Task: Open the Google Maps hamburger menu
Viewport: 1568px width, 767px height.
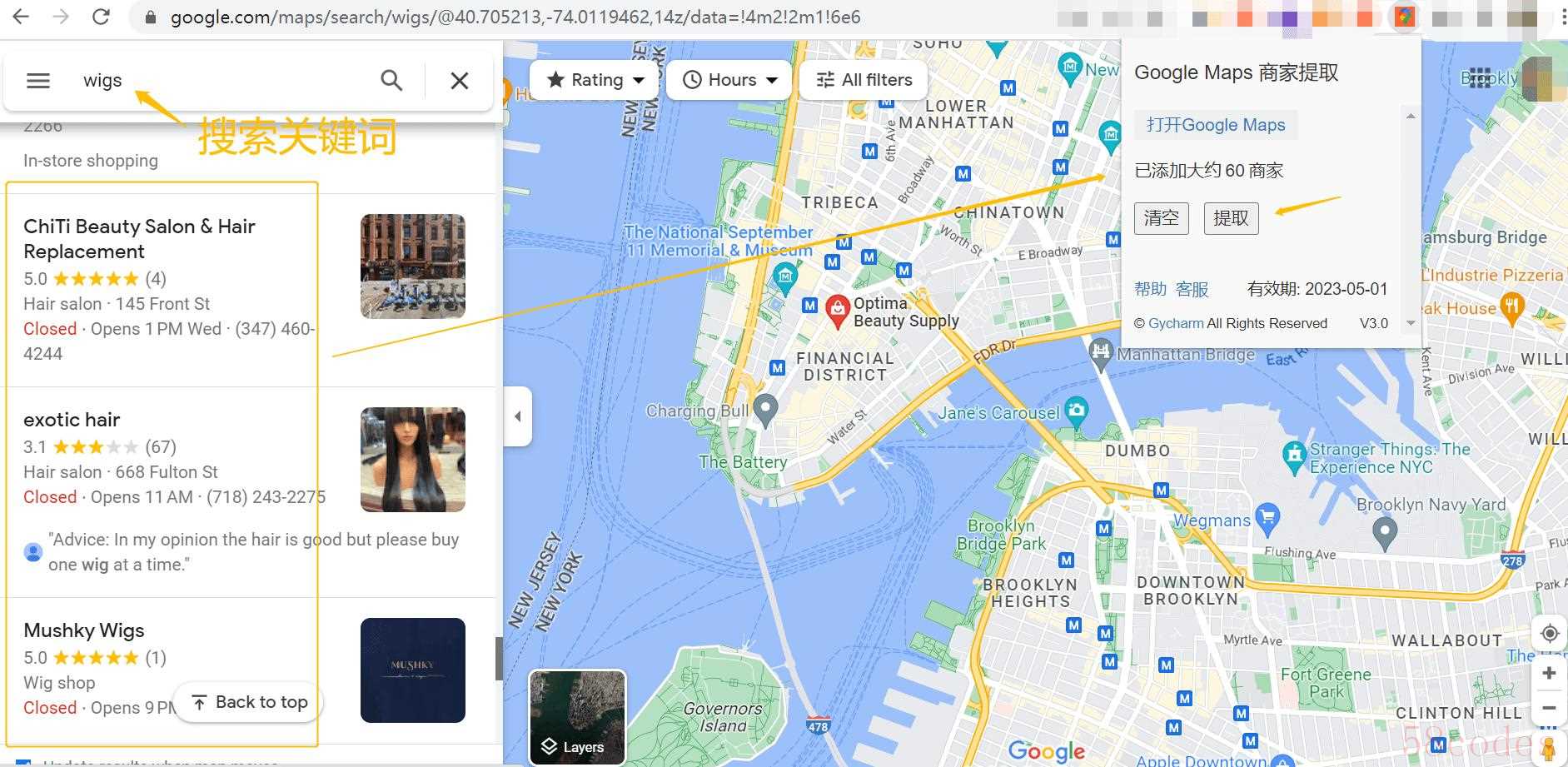Action: (x=38, y=81)
